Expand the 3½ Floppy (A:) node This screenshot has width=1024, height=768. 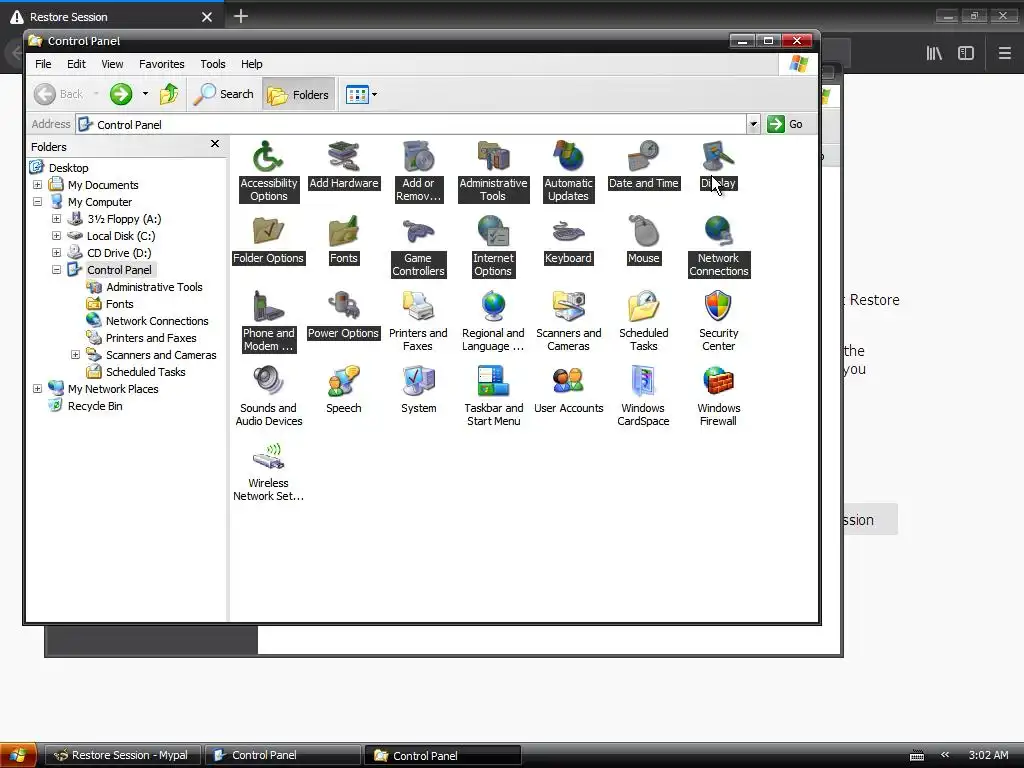56,219
